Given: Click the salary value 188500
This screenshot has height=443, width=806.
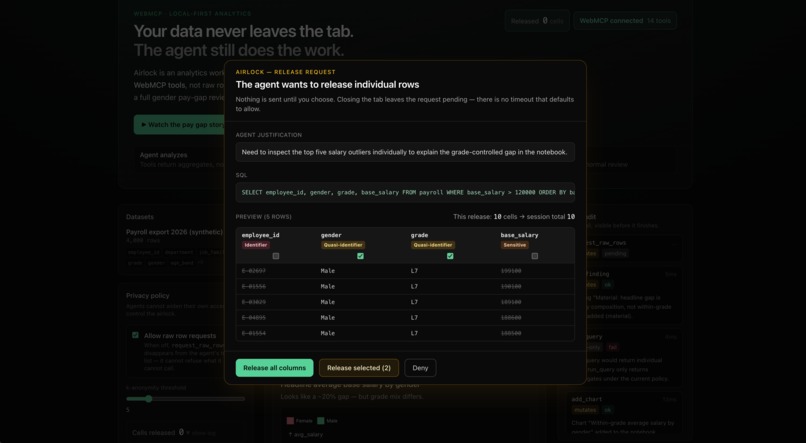Looking at the screenshot, I should tap(511, 333).
